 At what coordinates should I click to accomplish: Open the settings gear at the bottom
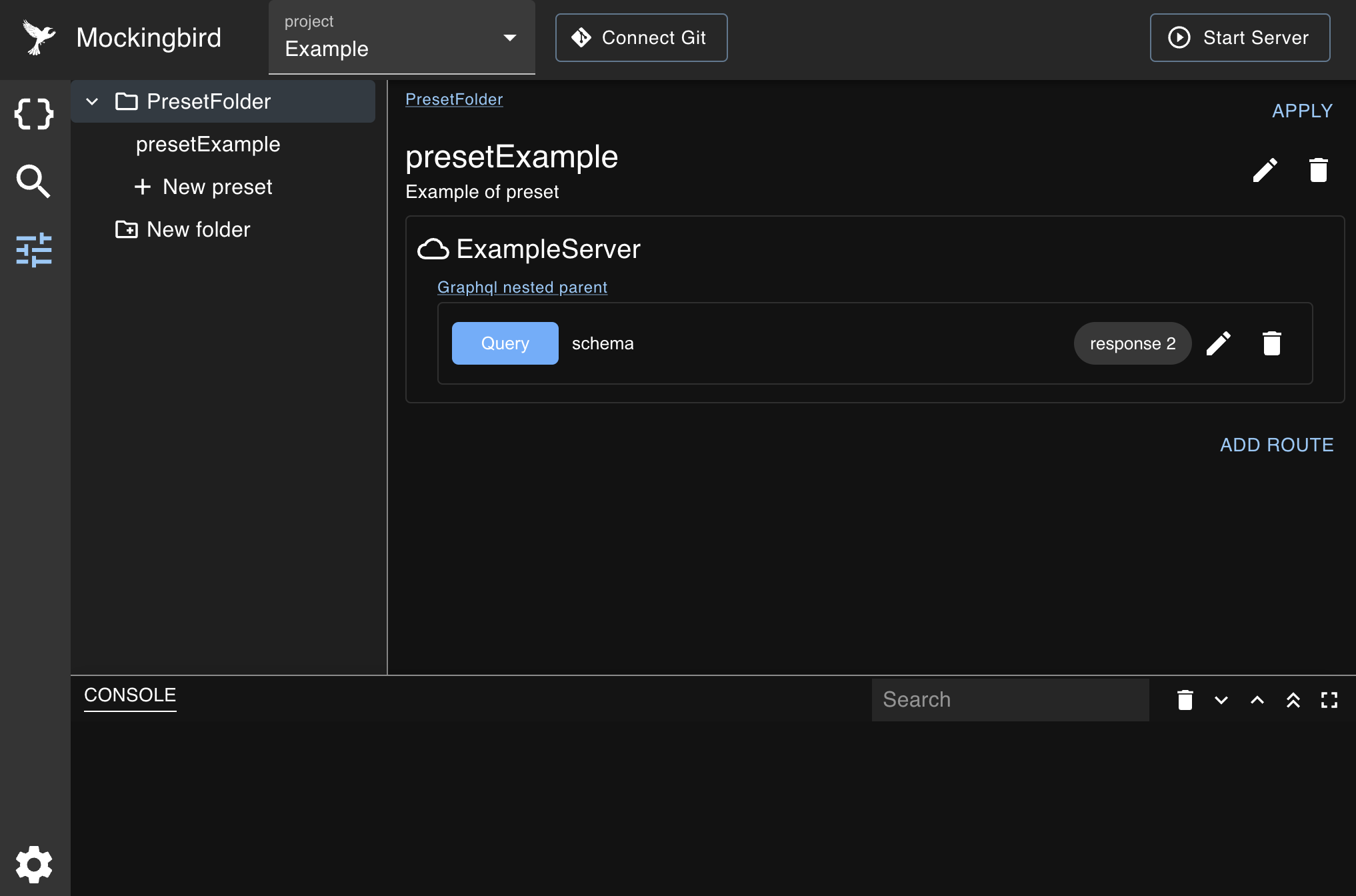(x=33, y=864)
